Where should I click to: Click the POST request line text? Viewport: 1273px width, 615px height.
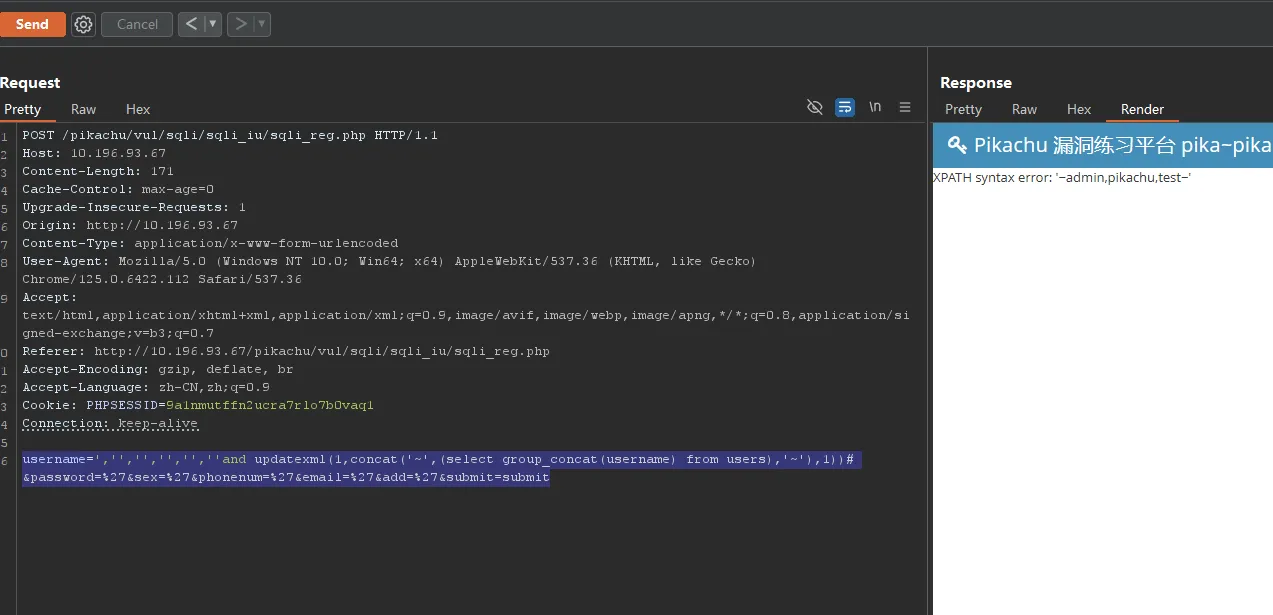pos(230,135)
